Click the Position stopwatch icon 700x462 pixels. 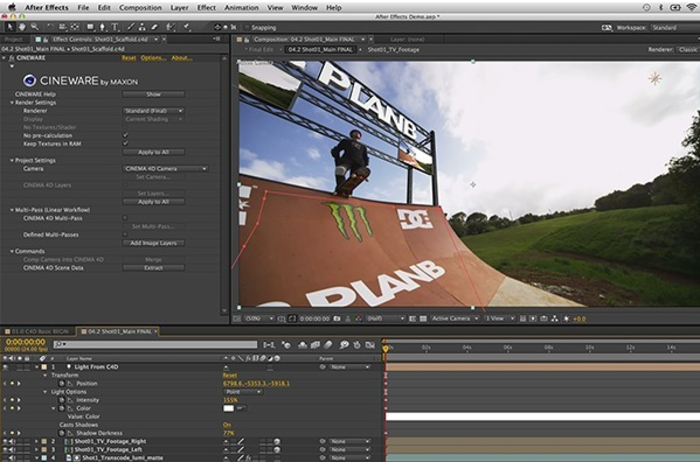[x=61, y=383]
